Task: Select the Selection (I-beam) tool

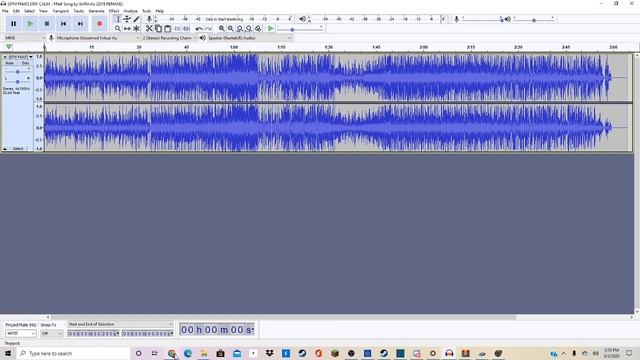Action: [x=118, y=19]
